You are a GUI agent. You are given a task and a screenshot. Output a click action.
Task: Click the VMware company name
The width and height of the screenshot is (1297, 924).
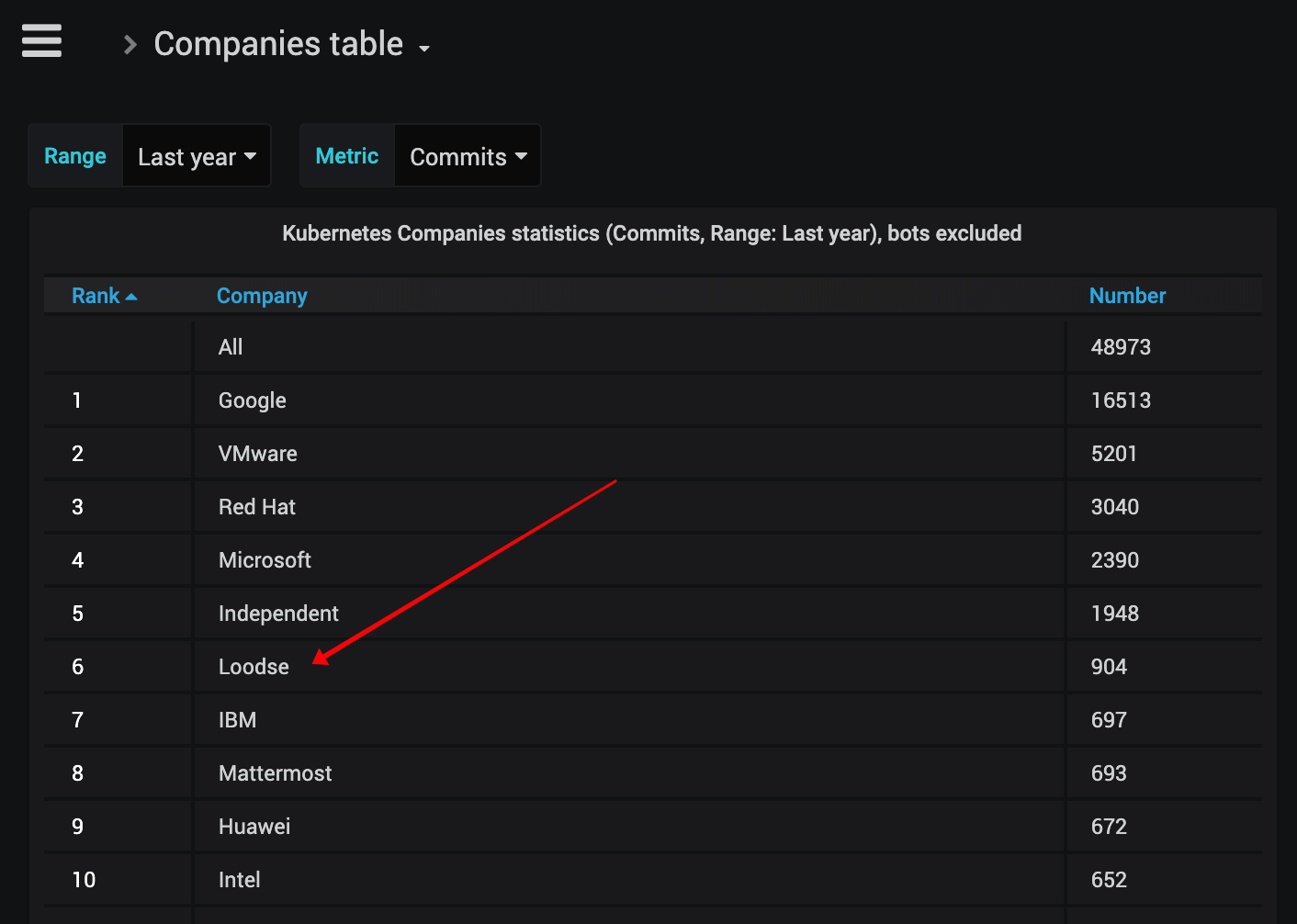coord(257,453)
